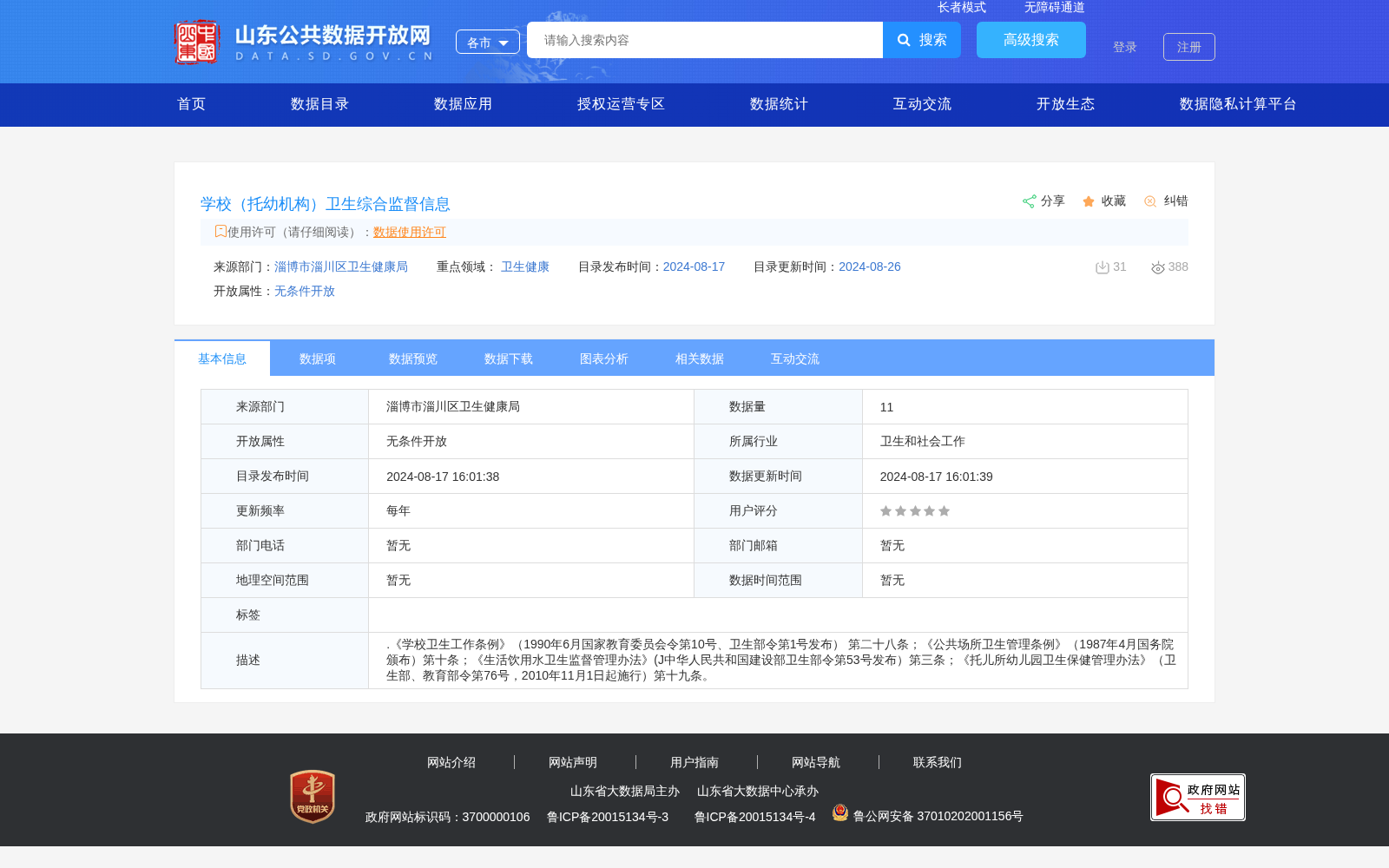
Task: Click the 2024-08-17 16:01:39 data update cell
Action: pyautogui.click(x=1025, y=477)
